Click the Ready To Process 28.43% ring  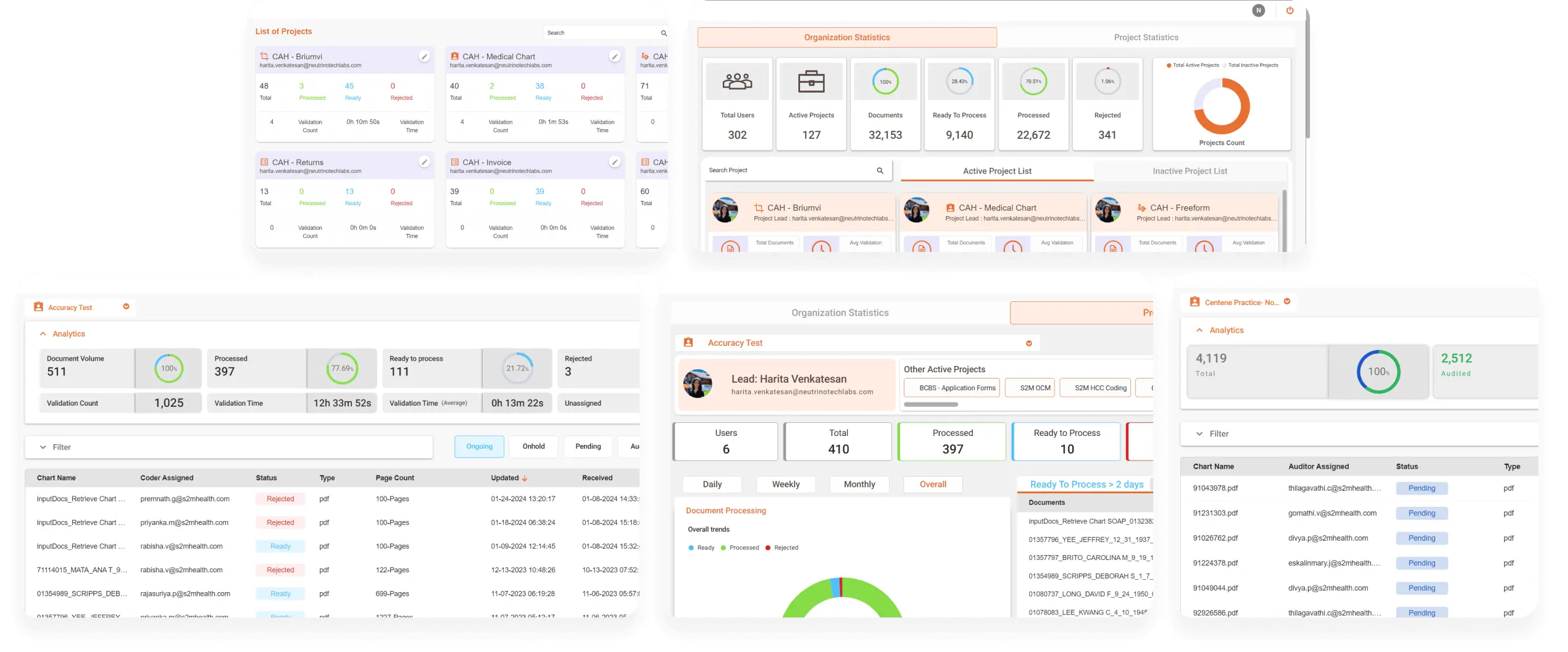[959, 81]
